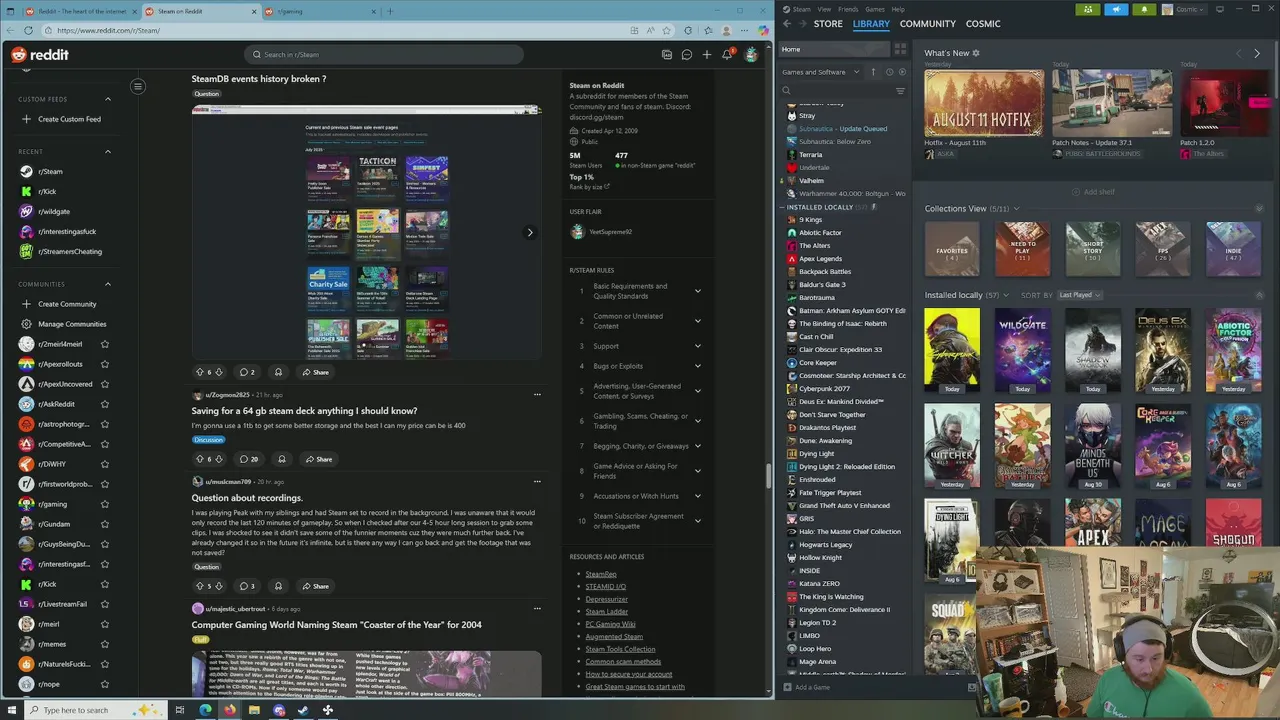
Task: Click Steam library recent clock filter icon
Action: (x=889, y=72)
